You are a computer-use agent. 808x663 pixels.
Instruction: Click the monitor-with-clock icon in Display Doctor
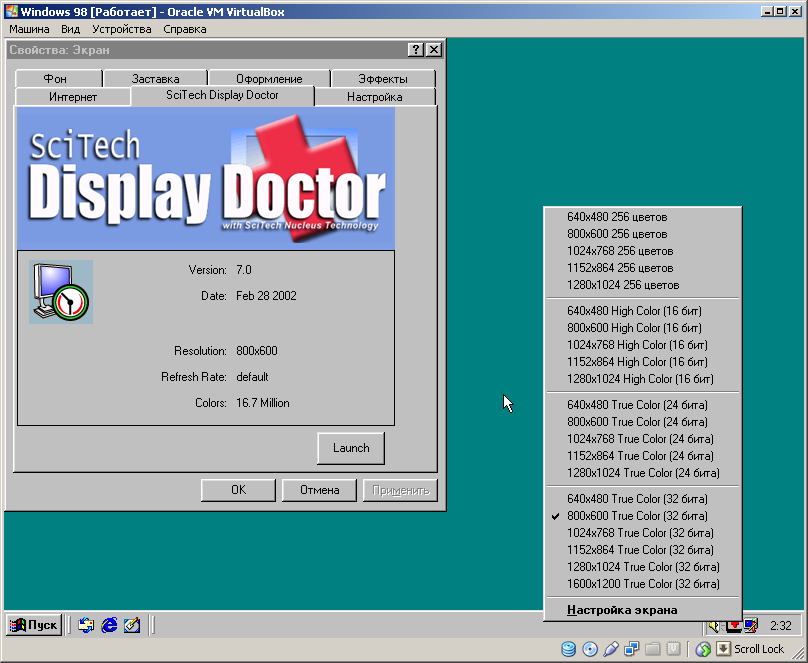61,292
